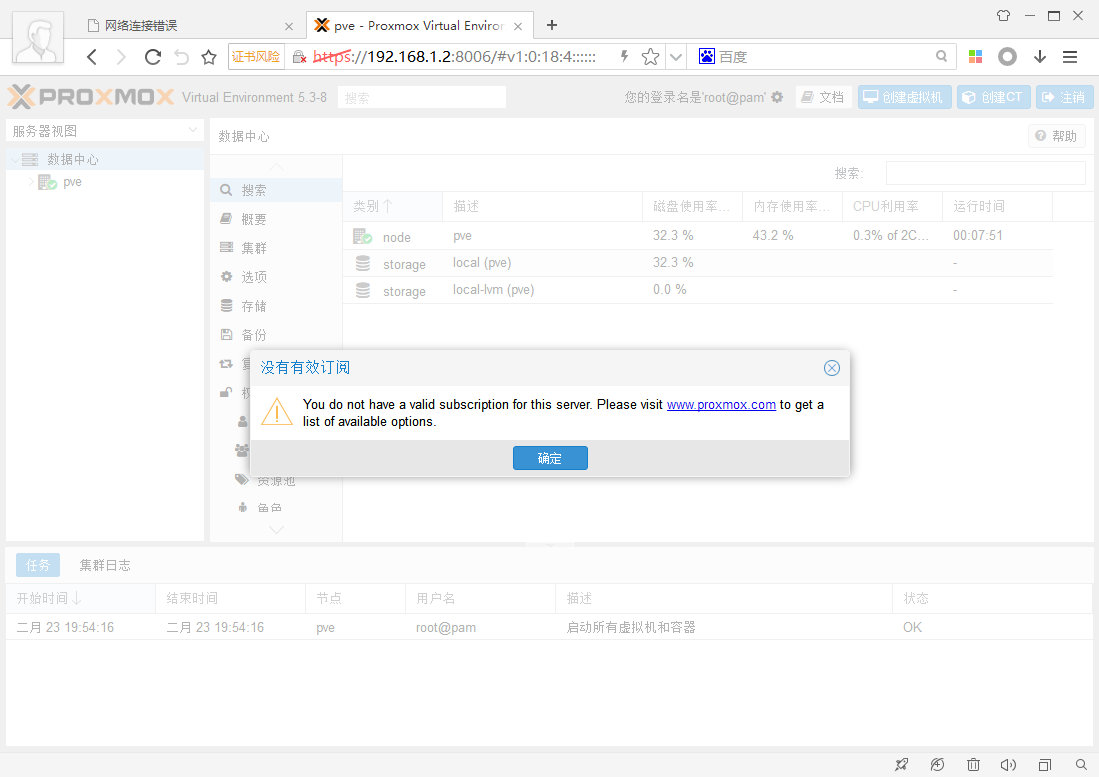Click the volume speaker icon in status bar
The image size is (1099, 777).
click(x=1008, y=764)
